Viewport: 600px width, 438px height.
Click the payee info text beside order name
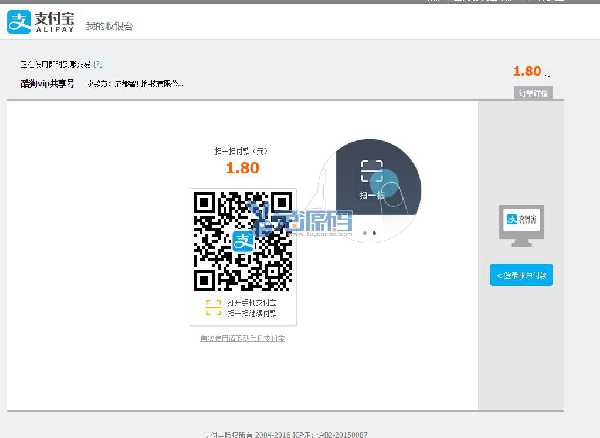(x=135, y=83)
